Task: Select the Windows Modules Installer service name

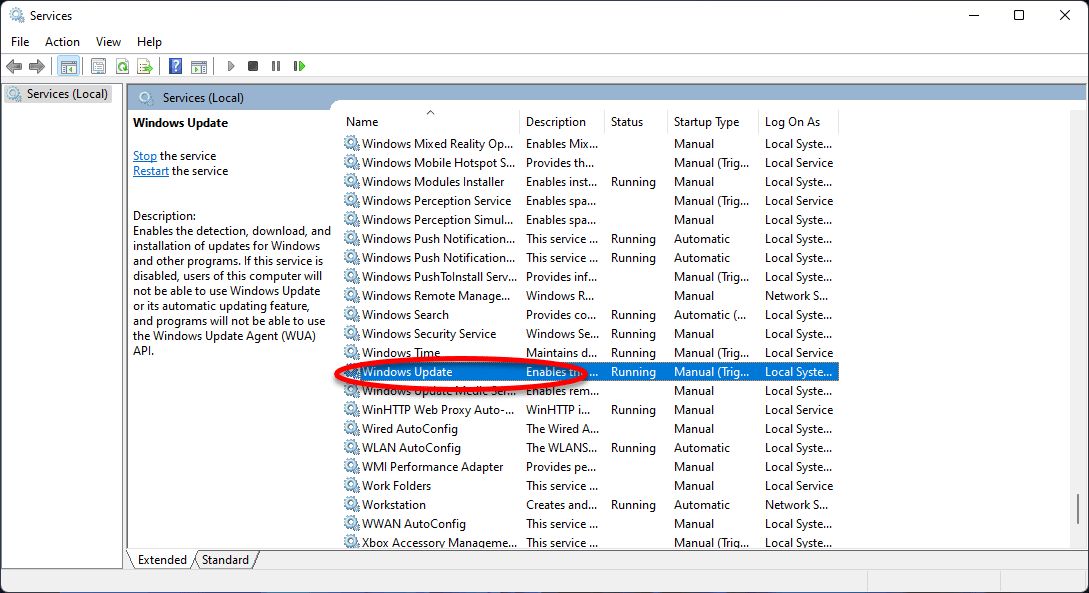Action: [x=433, y=181]
